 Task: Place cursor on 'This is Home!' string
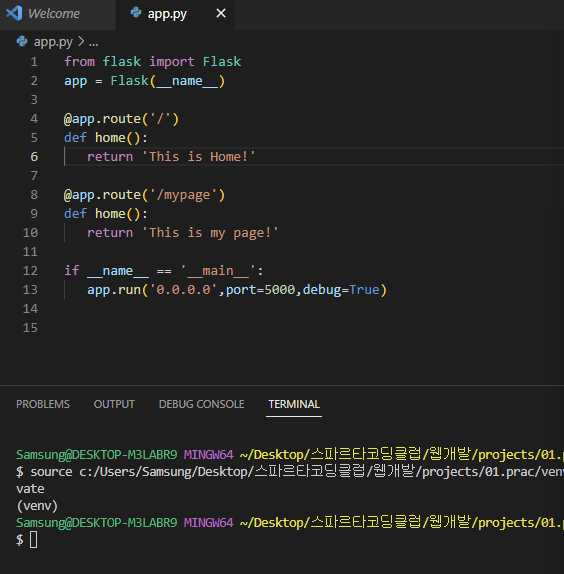click(x=199, y=157)
